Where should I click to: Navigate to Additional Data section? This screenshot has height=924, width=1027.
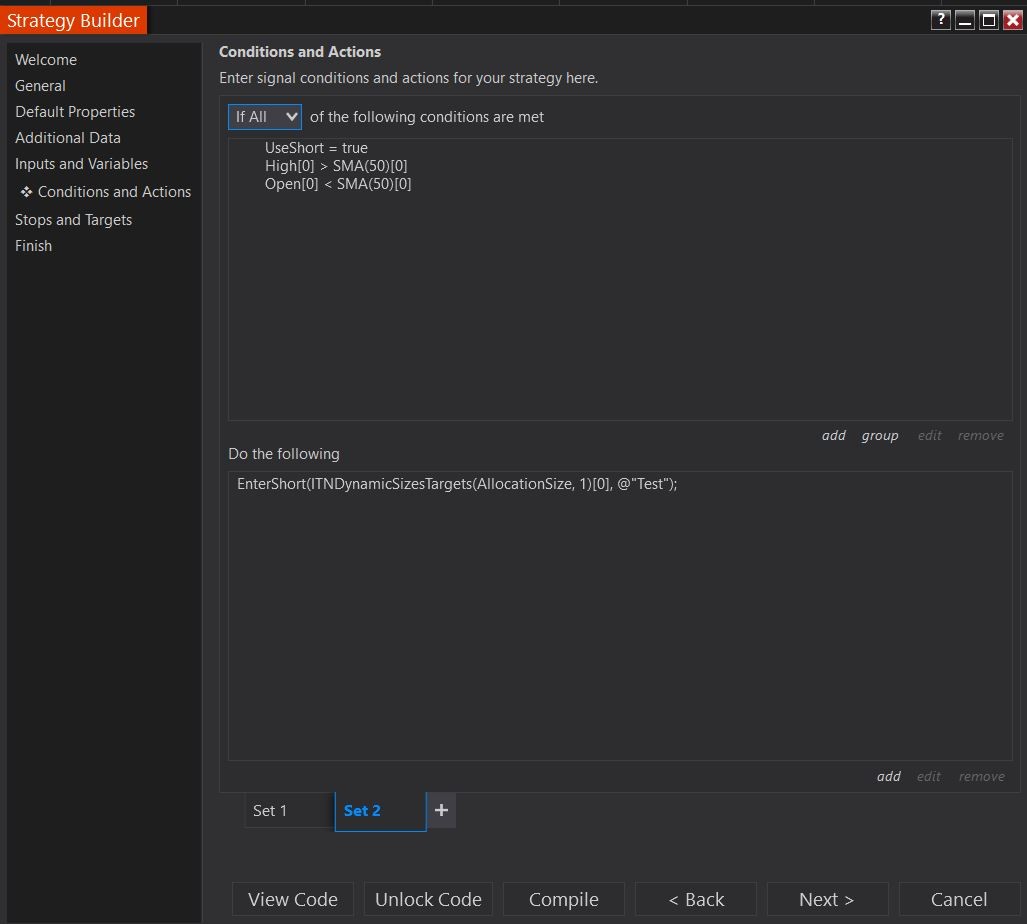[68, 138]
